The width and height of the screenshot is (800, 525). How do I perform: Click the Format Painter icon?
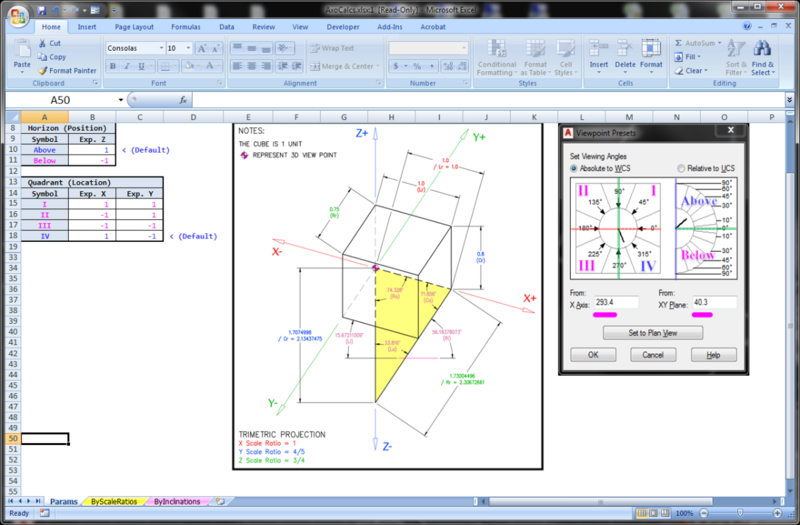[42, 71]
